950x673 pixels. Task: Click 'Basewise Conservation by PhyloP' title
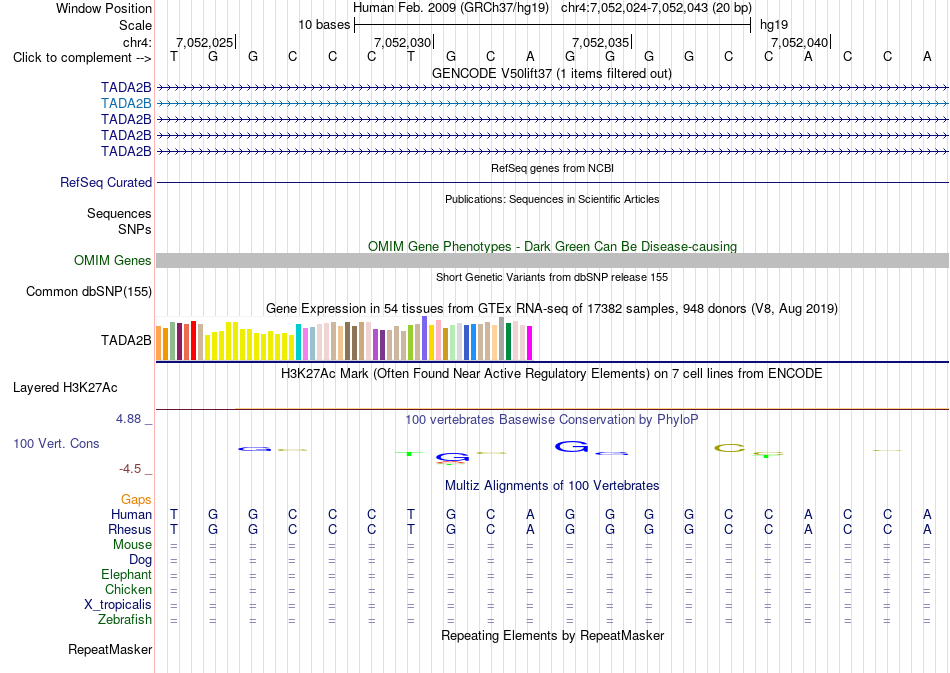552,419
